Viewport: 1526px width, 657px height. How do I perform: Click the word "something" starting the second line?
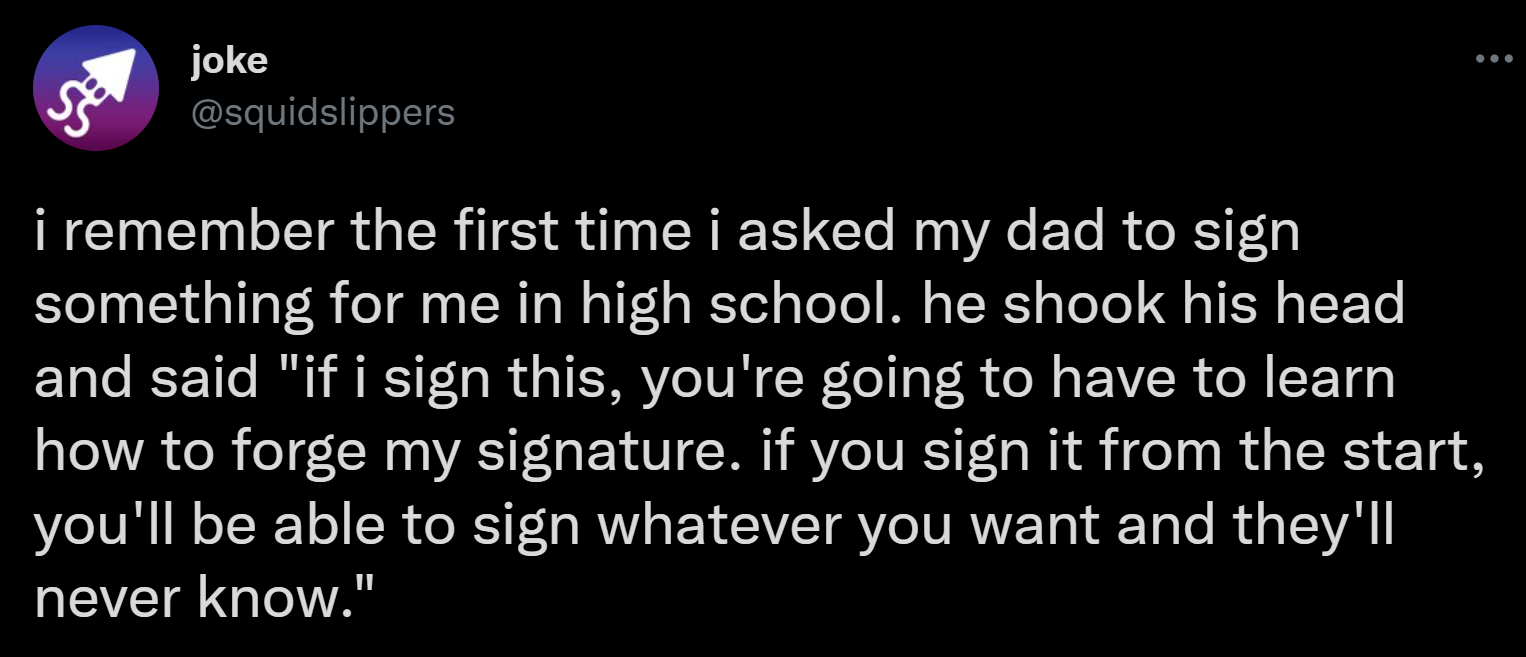(173, 307)
